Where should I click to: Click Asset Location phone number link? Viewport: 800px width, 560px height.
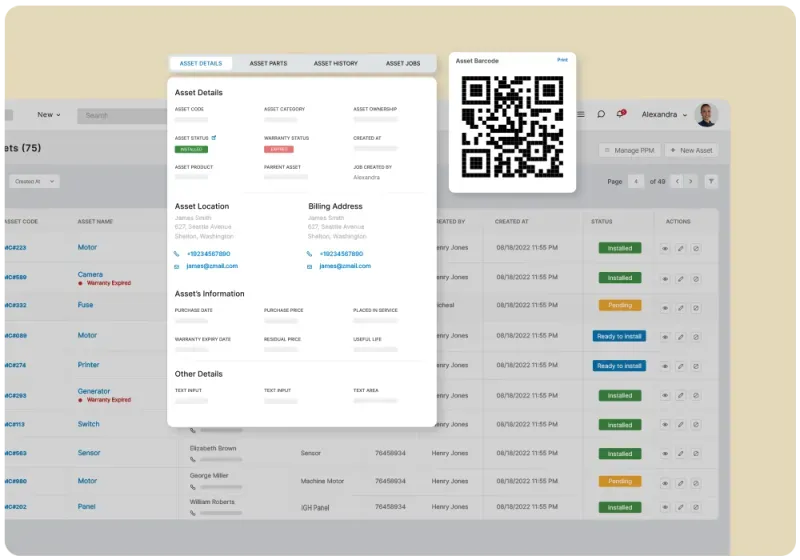pos(208,253)
